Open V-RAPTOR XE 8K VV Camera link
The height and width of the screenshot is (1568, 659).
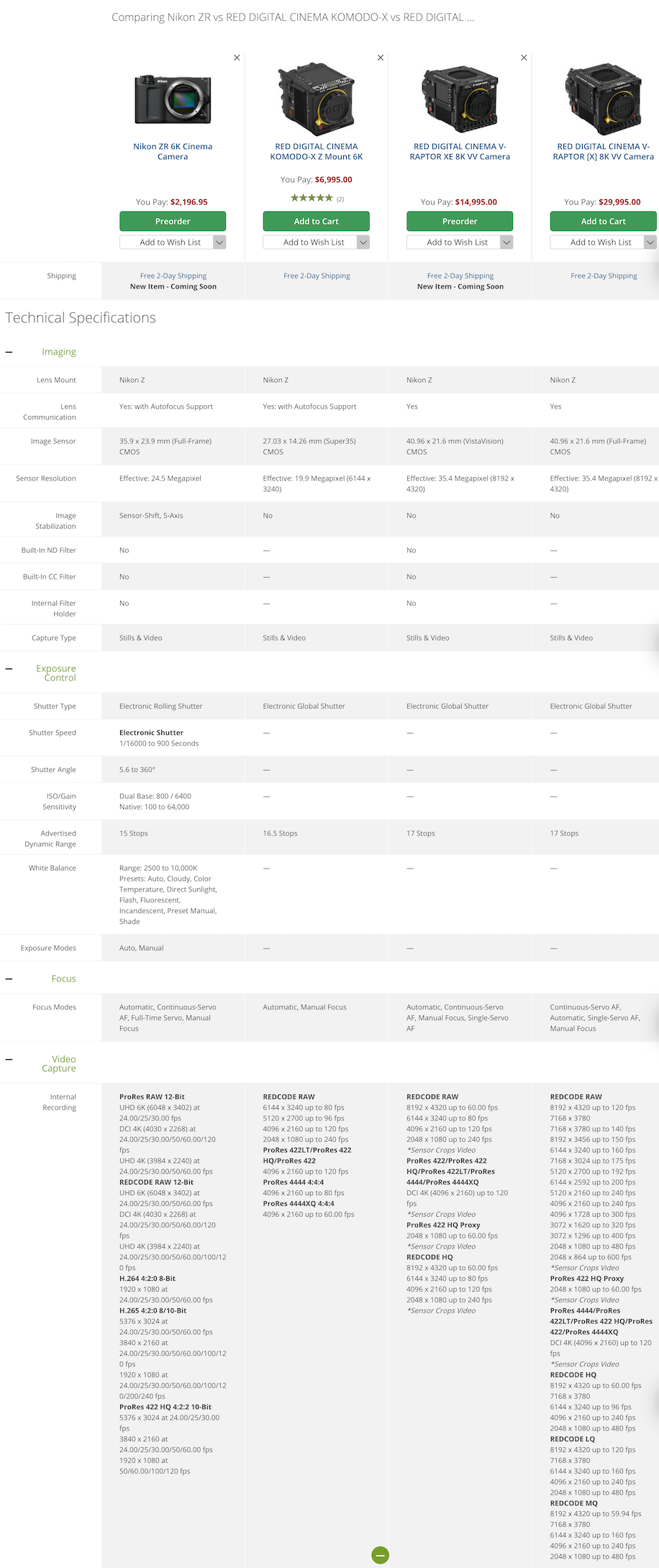pyautogui.click(x=460, y=151)
